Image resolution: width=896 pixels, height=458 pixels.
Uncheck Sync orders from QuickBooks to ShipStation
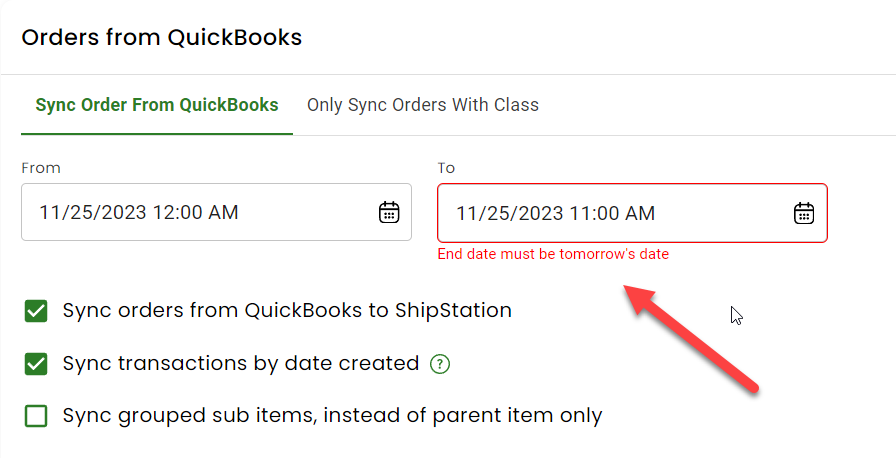coord(36,311)
